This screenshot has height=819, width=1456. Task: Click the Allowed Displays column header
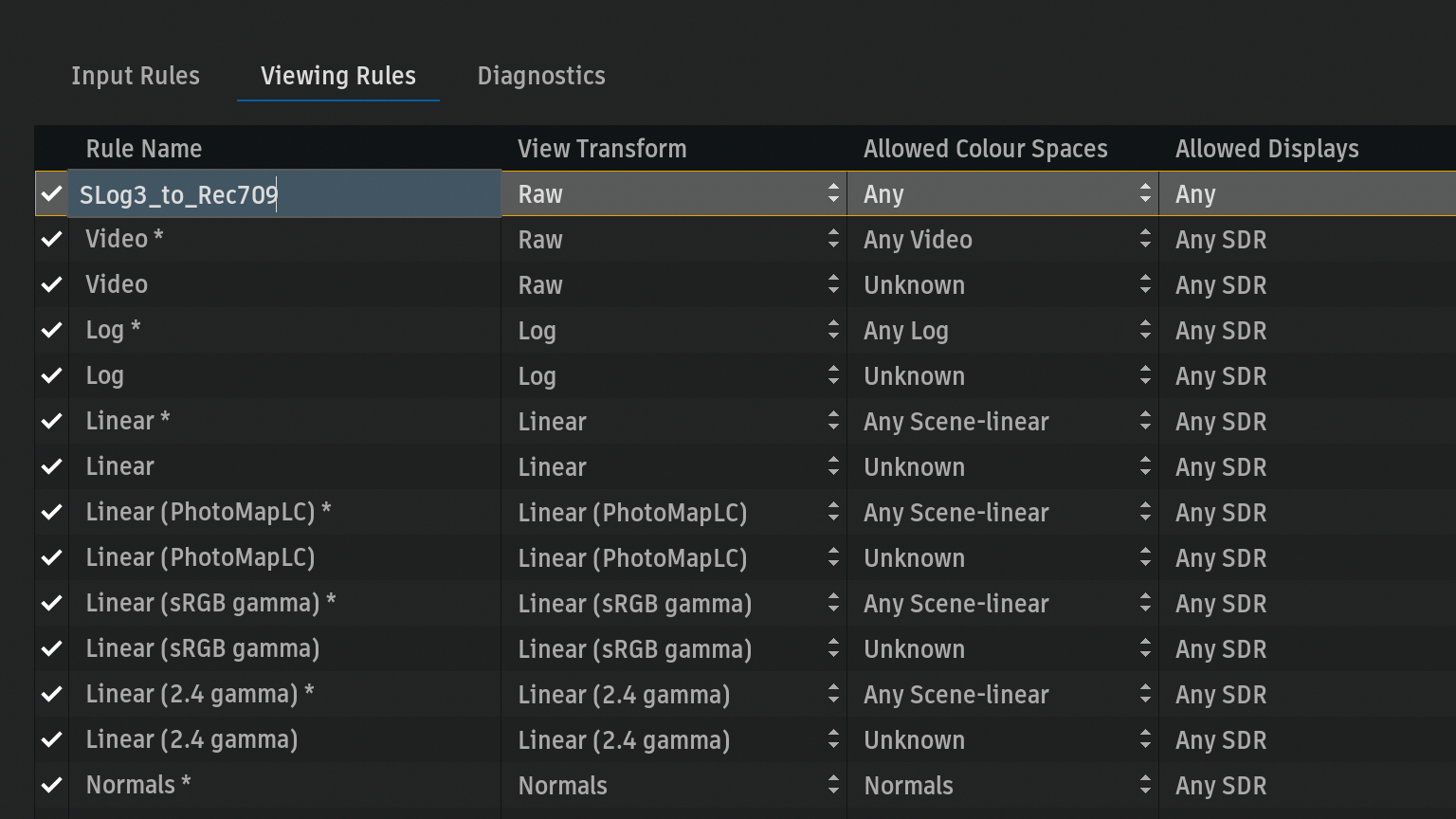[1267, 149]
